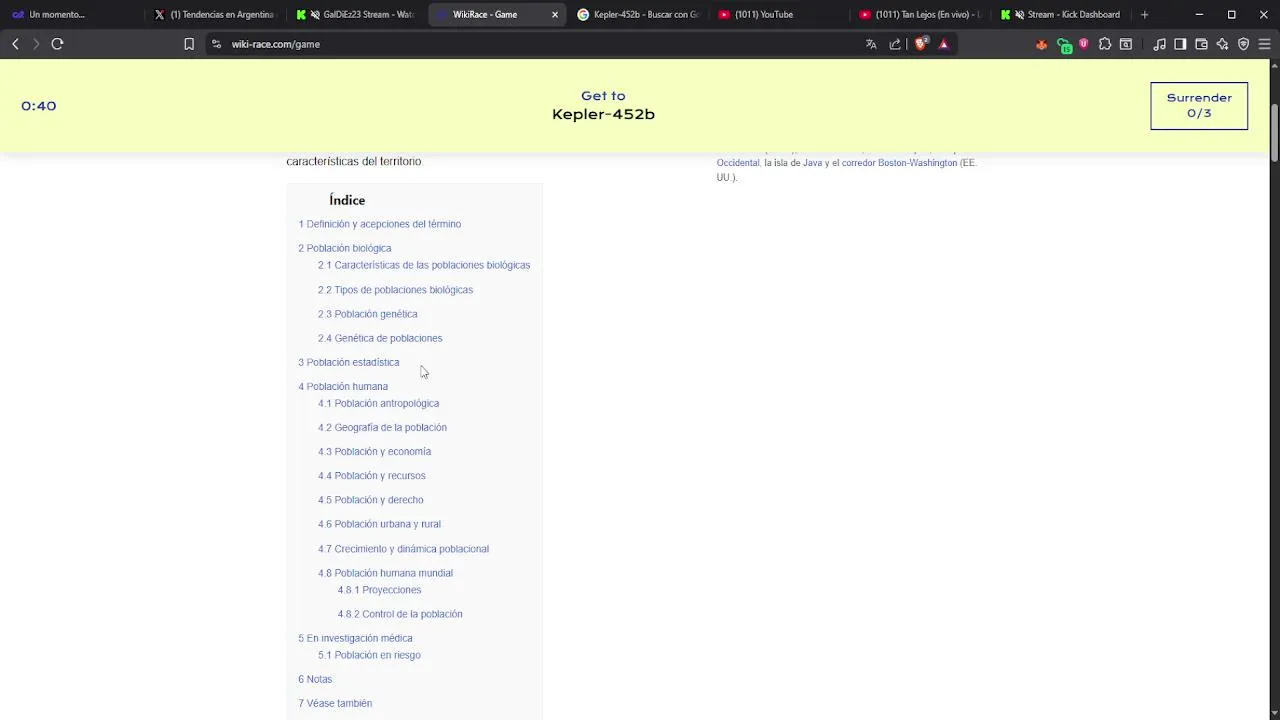Open the 'Véase también' index link
The image size is (1280, 720).
[335, 703]
